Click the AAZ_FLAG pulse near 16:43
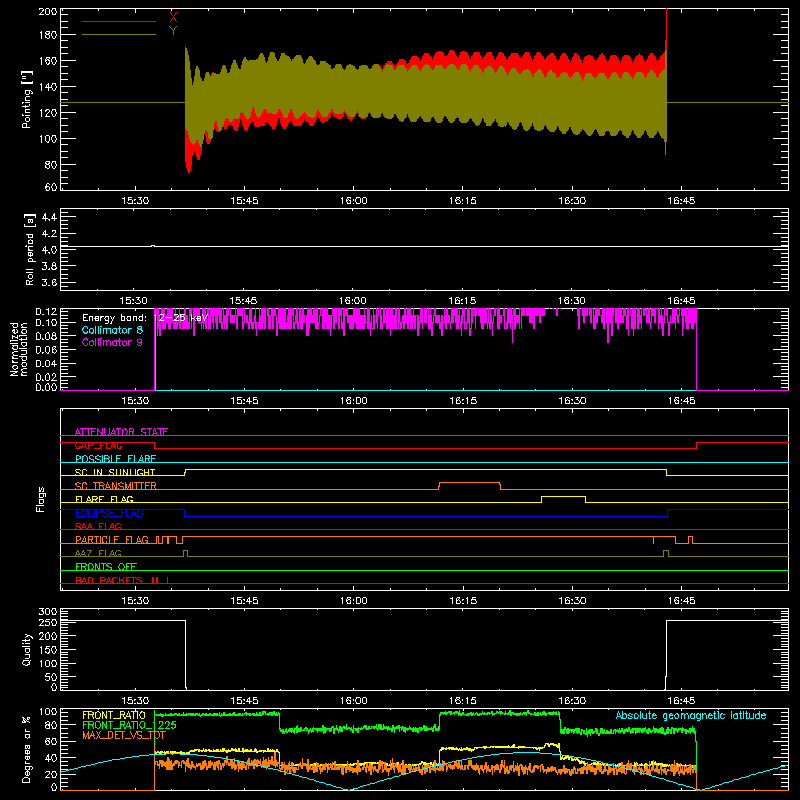This screenshot has width=800, height=800. click(x=666, y=553)
